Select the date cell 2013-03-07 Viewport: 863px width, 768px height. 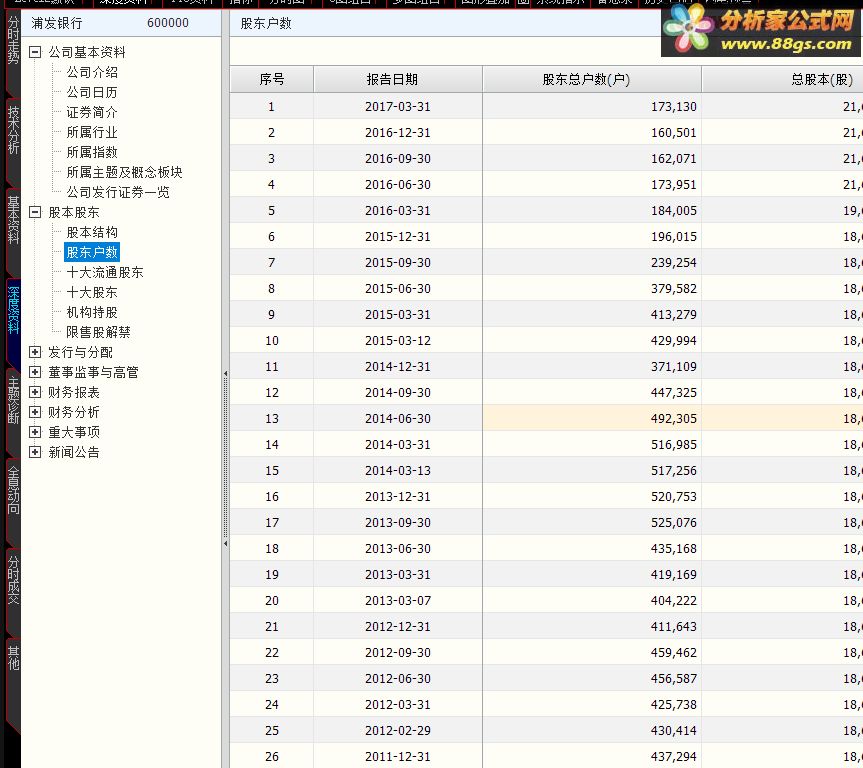point(397,601)
